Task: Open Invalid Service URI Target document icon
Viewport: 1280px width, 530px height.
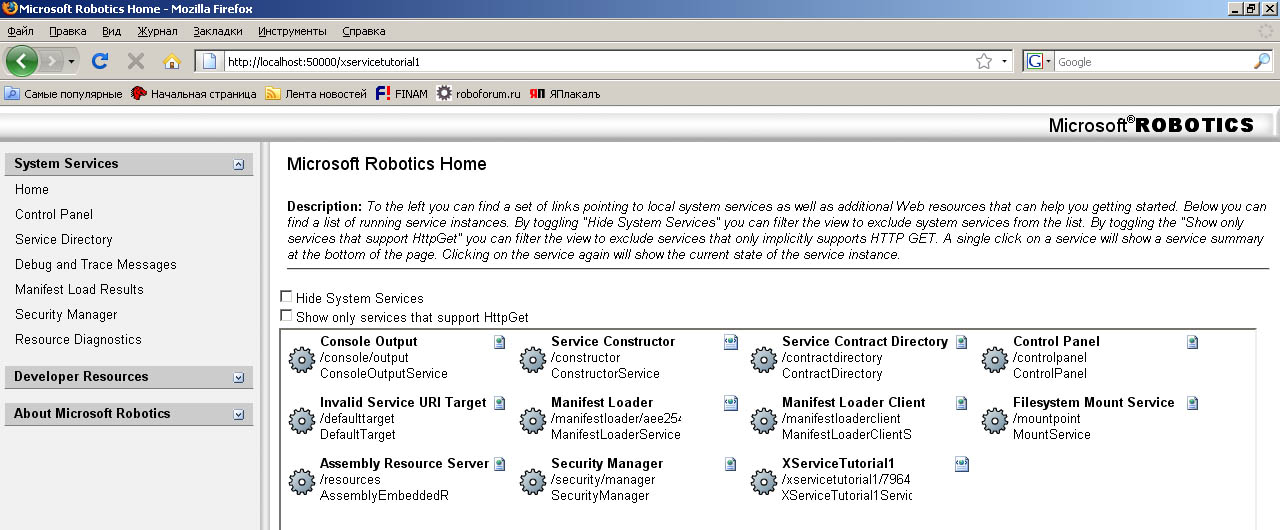Action: [x=500, y=403]
